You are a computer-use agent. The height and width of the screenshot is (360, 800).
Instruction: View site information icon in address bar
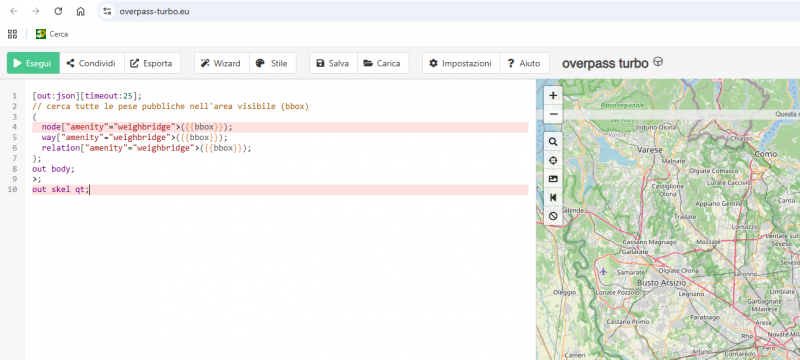[107, 11]
